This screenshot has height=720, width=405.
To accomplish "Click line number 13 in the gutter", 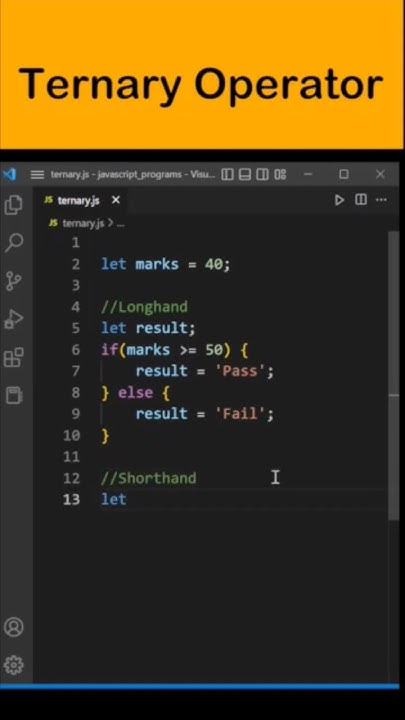I will [71, 499].
